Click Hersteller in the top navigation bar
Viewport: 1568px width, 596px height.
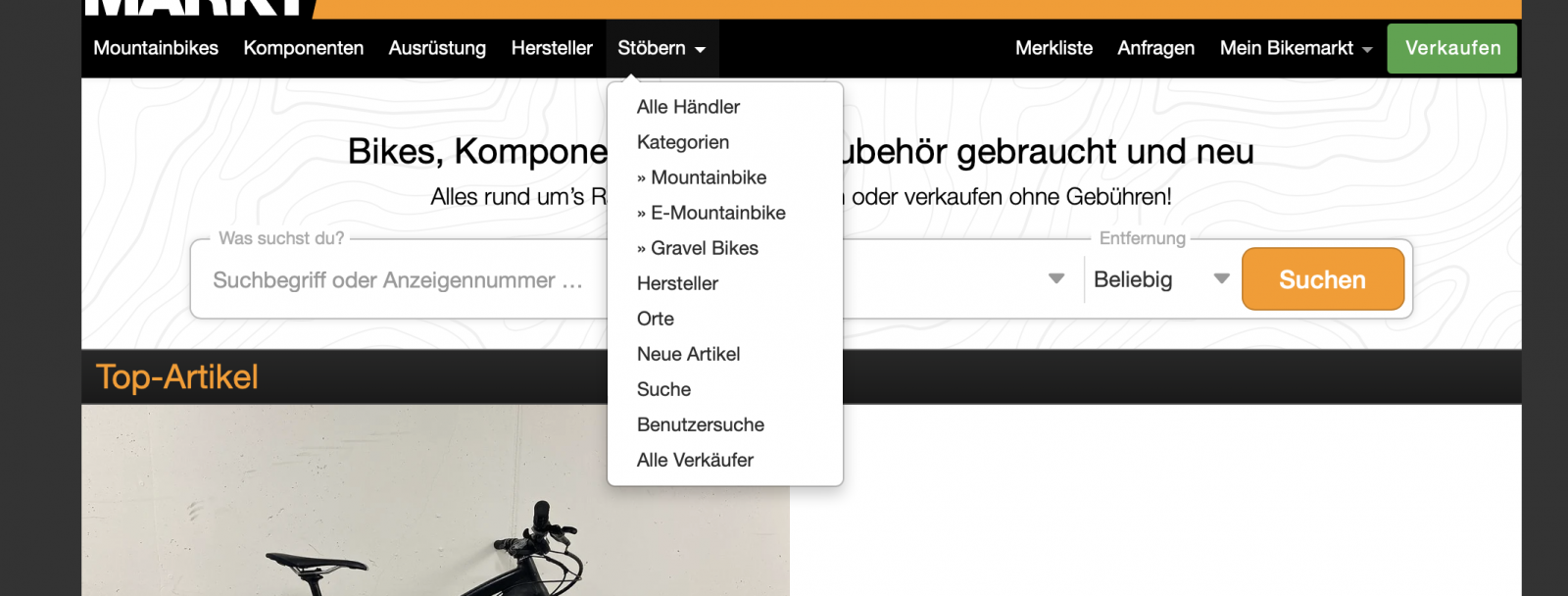pyautogui.click(x=552, y=48)
